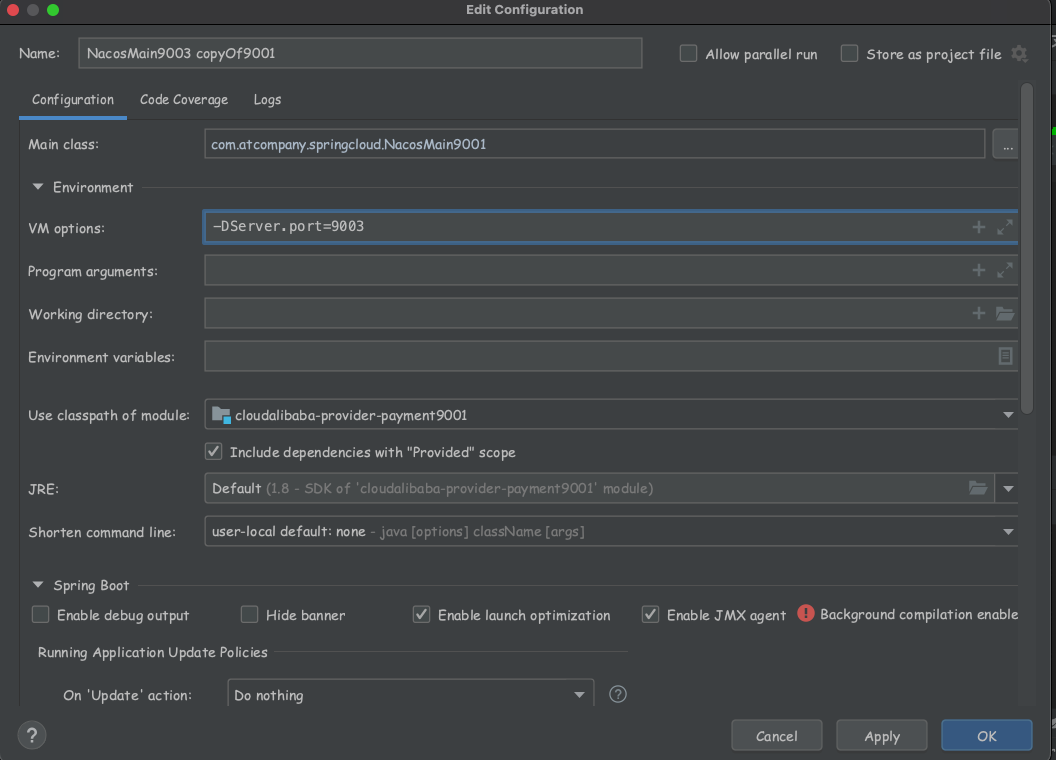Toggle Hide banner checkbox
The width and height of the screenshot is (1056, 760).
click(x=249, y=615)
